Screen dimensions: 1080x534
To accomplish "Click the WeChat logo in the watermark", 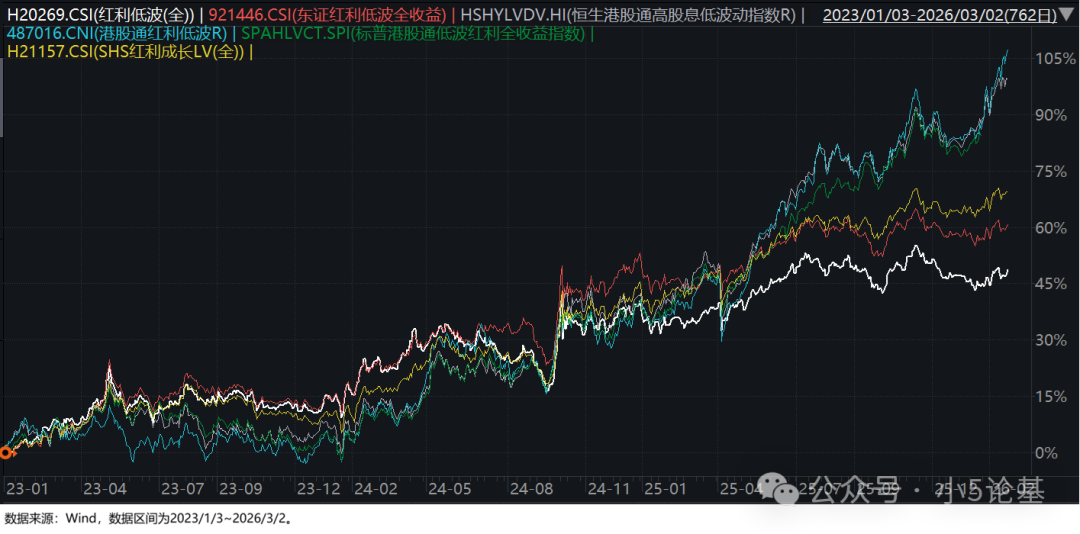I will click(780, 488).
